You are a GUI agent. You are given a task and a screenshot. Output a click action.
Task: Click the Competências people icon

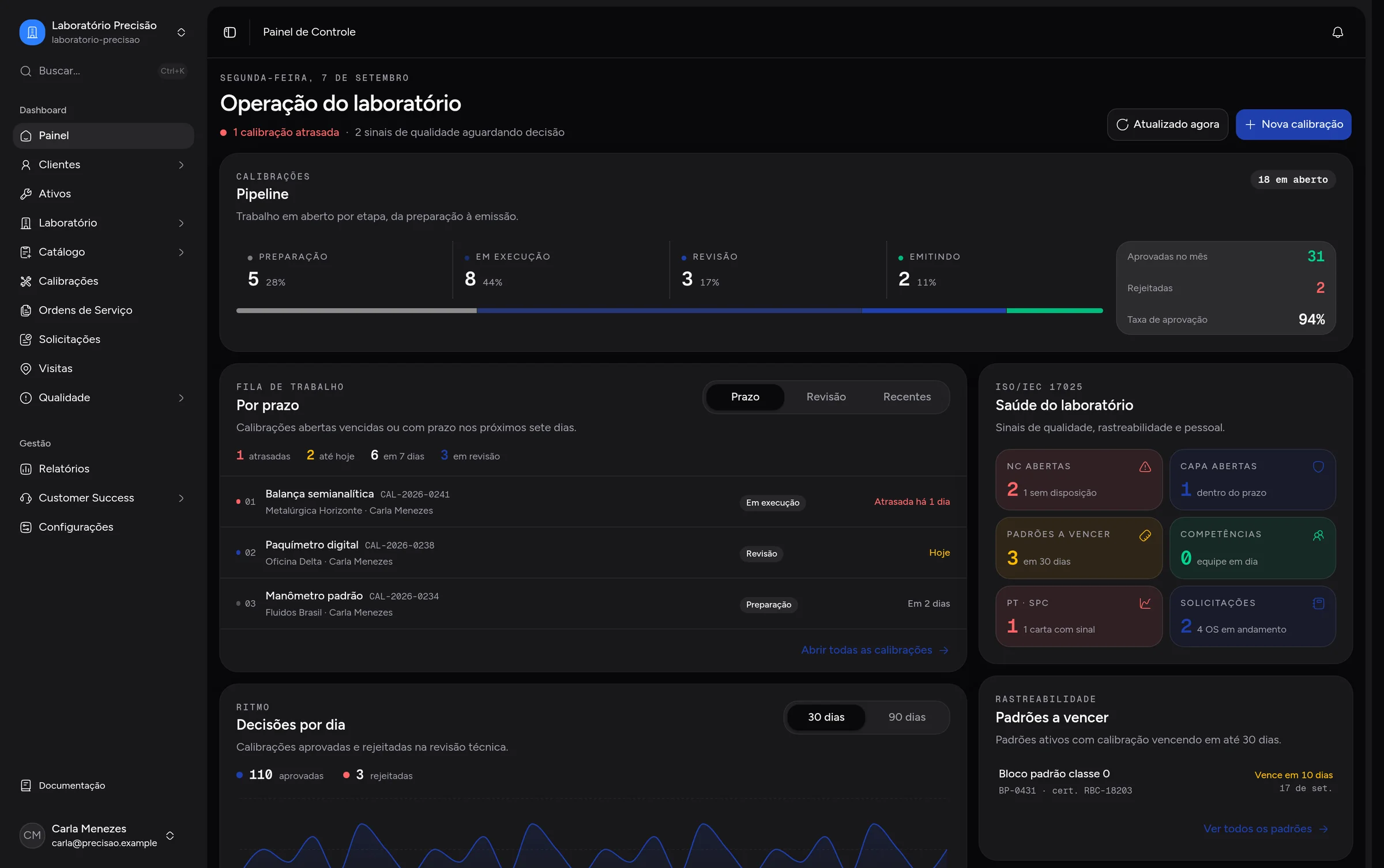point(1318,535)
